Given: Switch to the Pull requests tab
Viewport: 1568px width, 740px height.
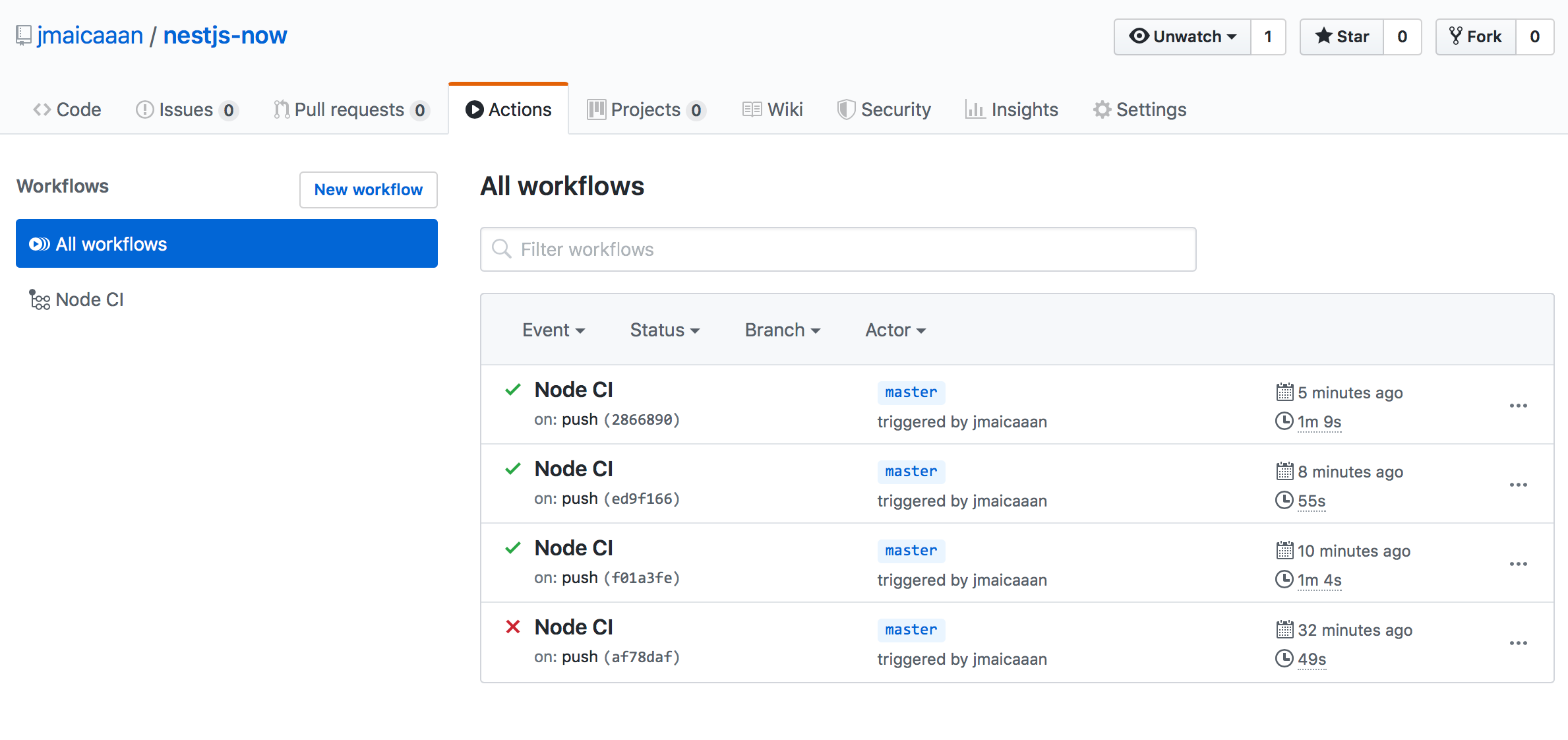Looking at the screenshot, I should (x=350, y=109).
